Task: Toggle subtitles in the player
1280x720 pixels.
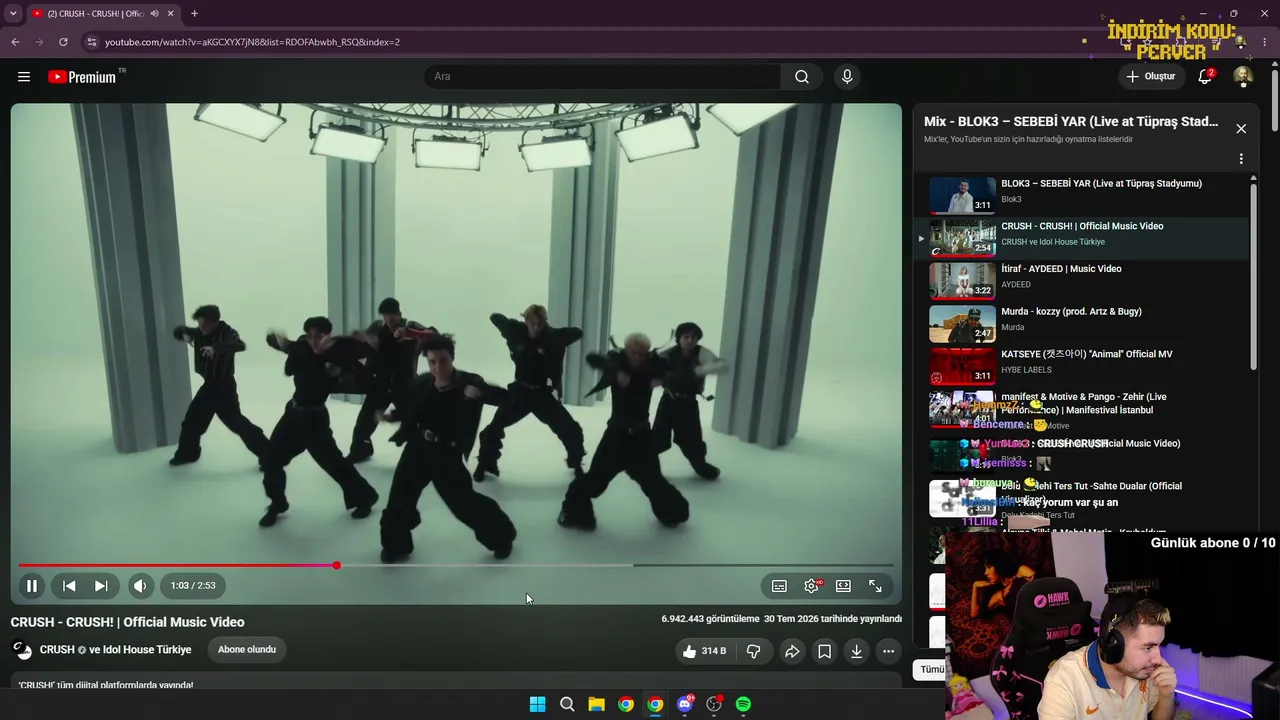Action: [779, 586]
